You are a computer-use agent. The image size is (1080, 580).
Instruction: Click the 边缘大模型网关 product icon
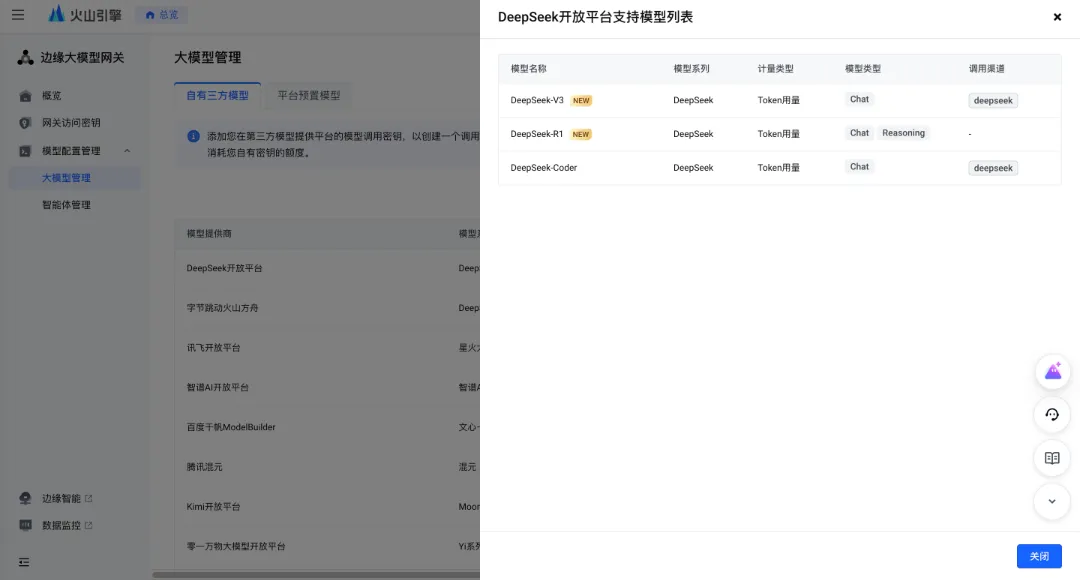coord(25,58)
